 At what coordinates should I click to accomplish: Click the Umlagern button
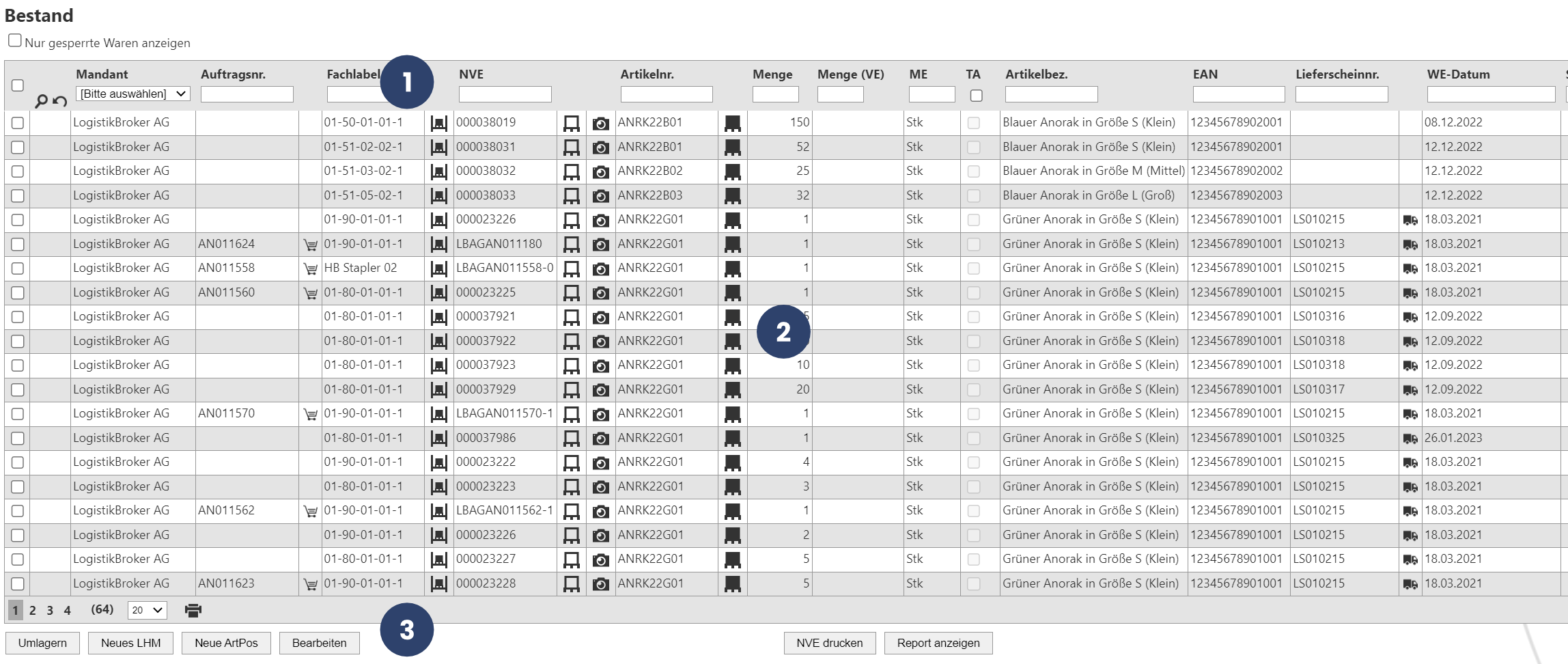click(42, 643)
